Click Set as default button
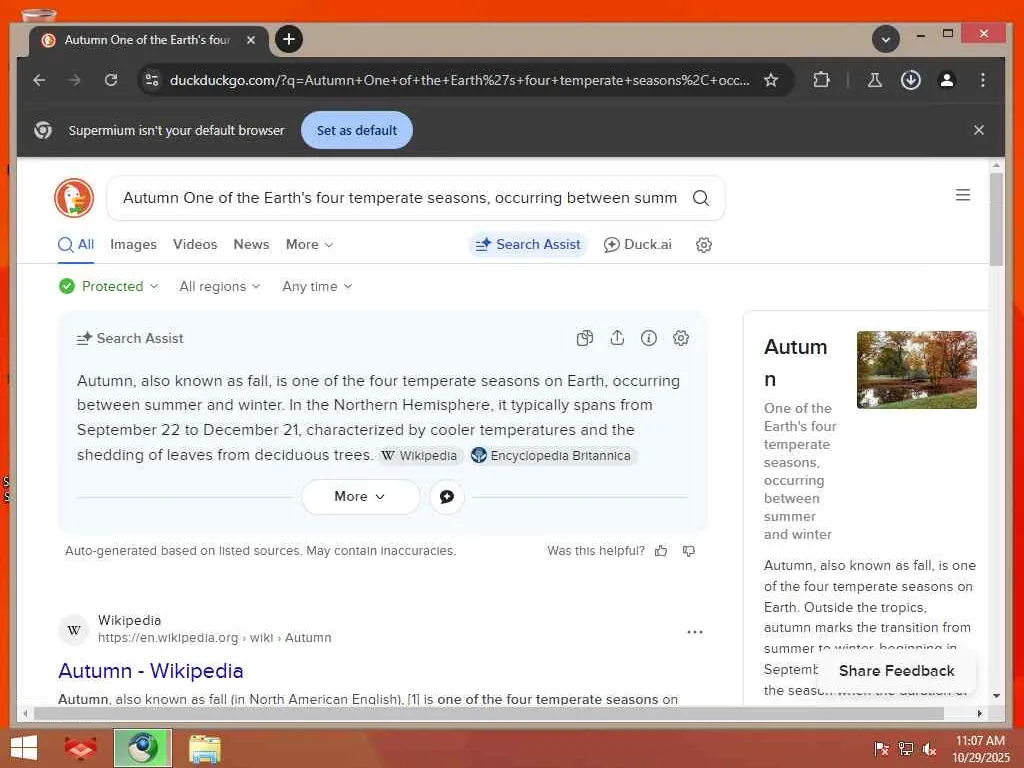 coord(357,130)
